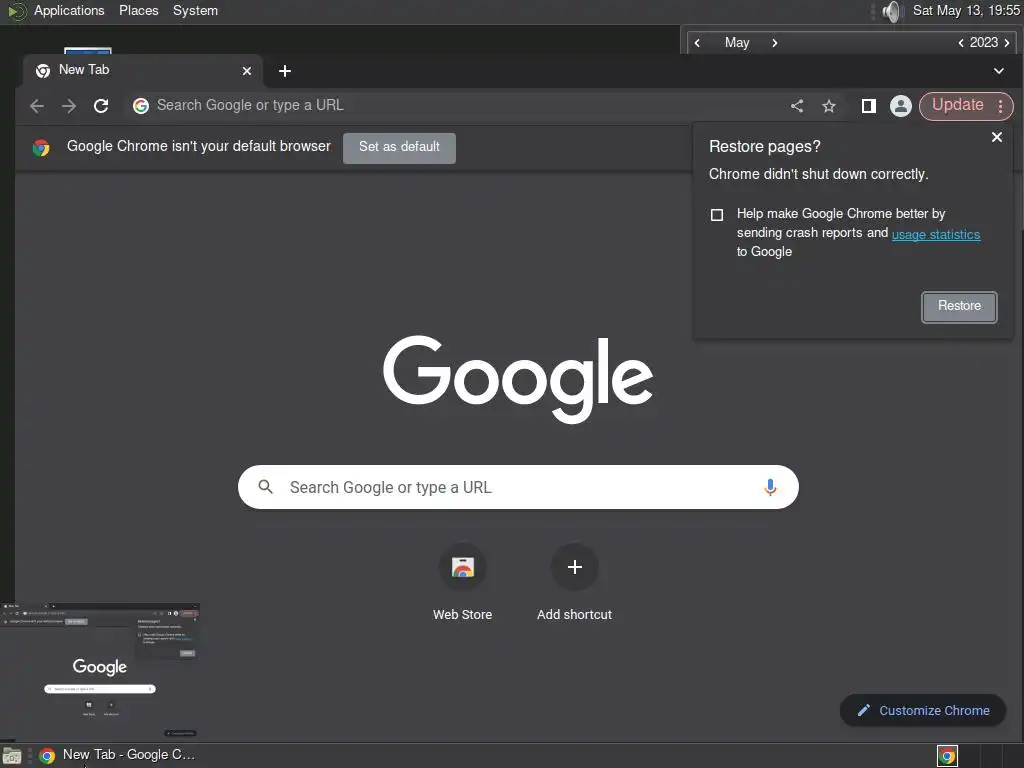Go to next month in calendar
This screenshot has height=768, width=1024.
(x=775, y=43)
